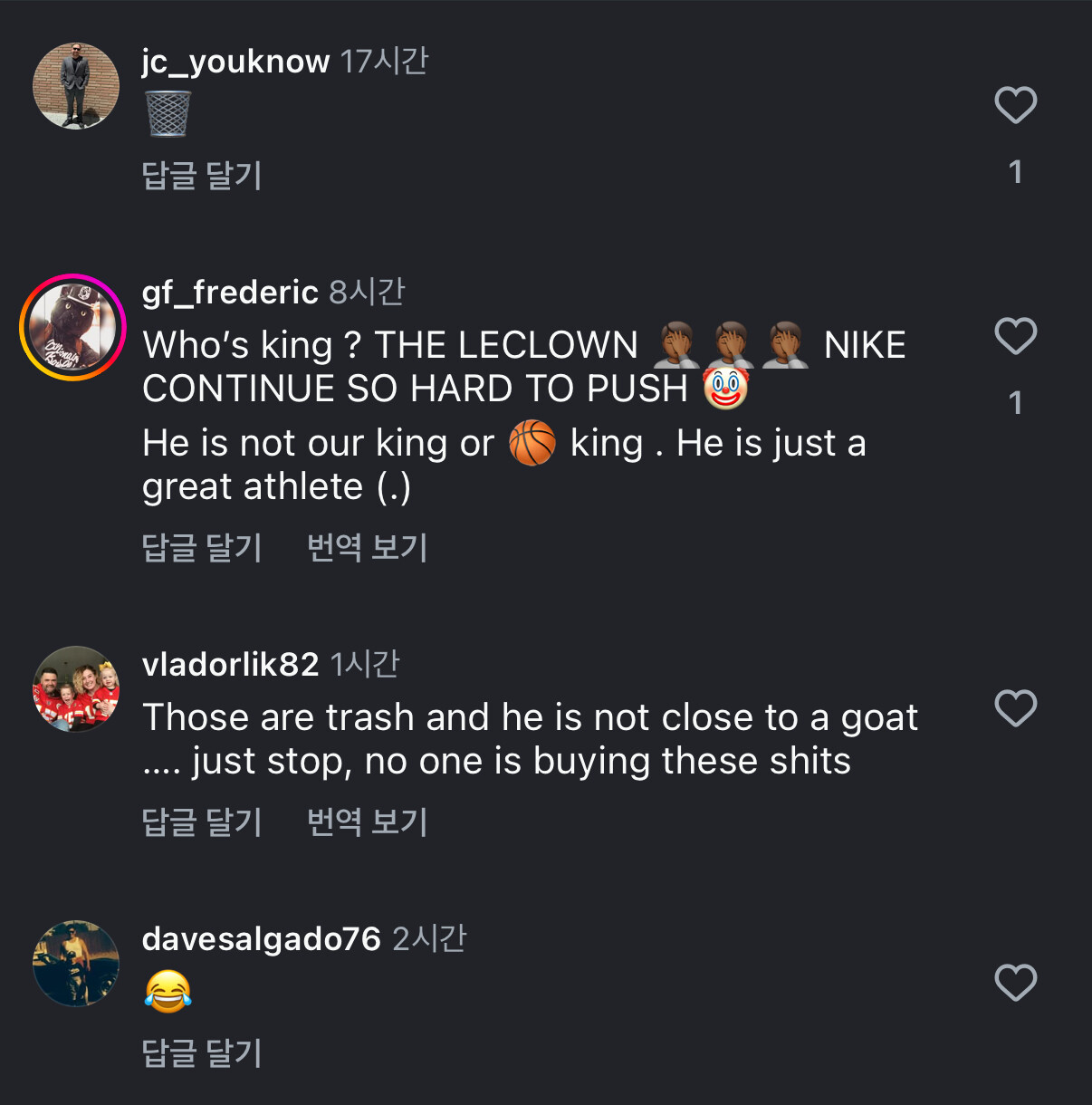Image resolution: width=1092 pixels, height=1105 pixels.
Task: Open davesalgado76 username link
Action: pos(261,939)
